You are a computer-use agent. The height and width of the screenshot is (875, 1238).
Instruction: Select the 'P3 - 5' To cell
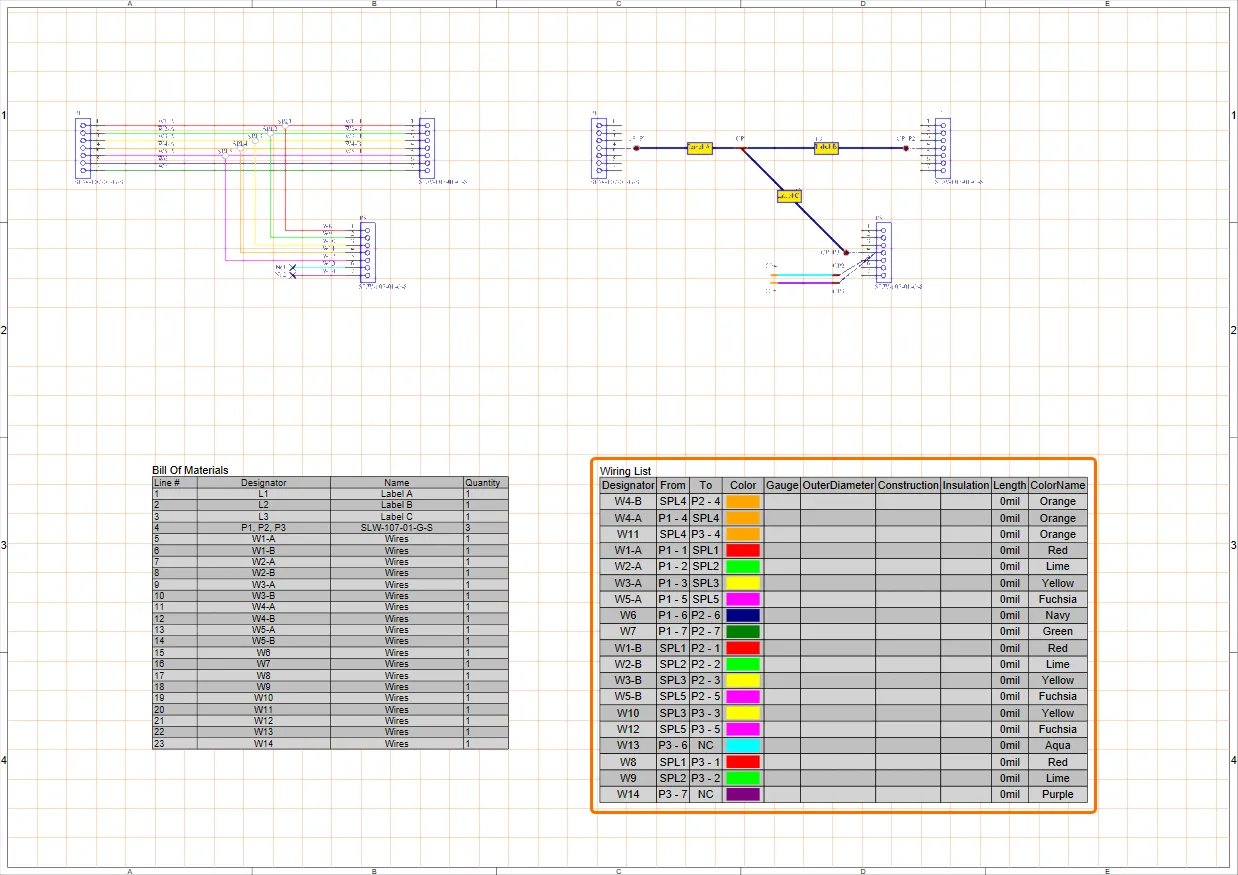706,729
